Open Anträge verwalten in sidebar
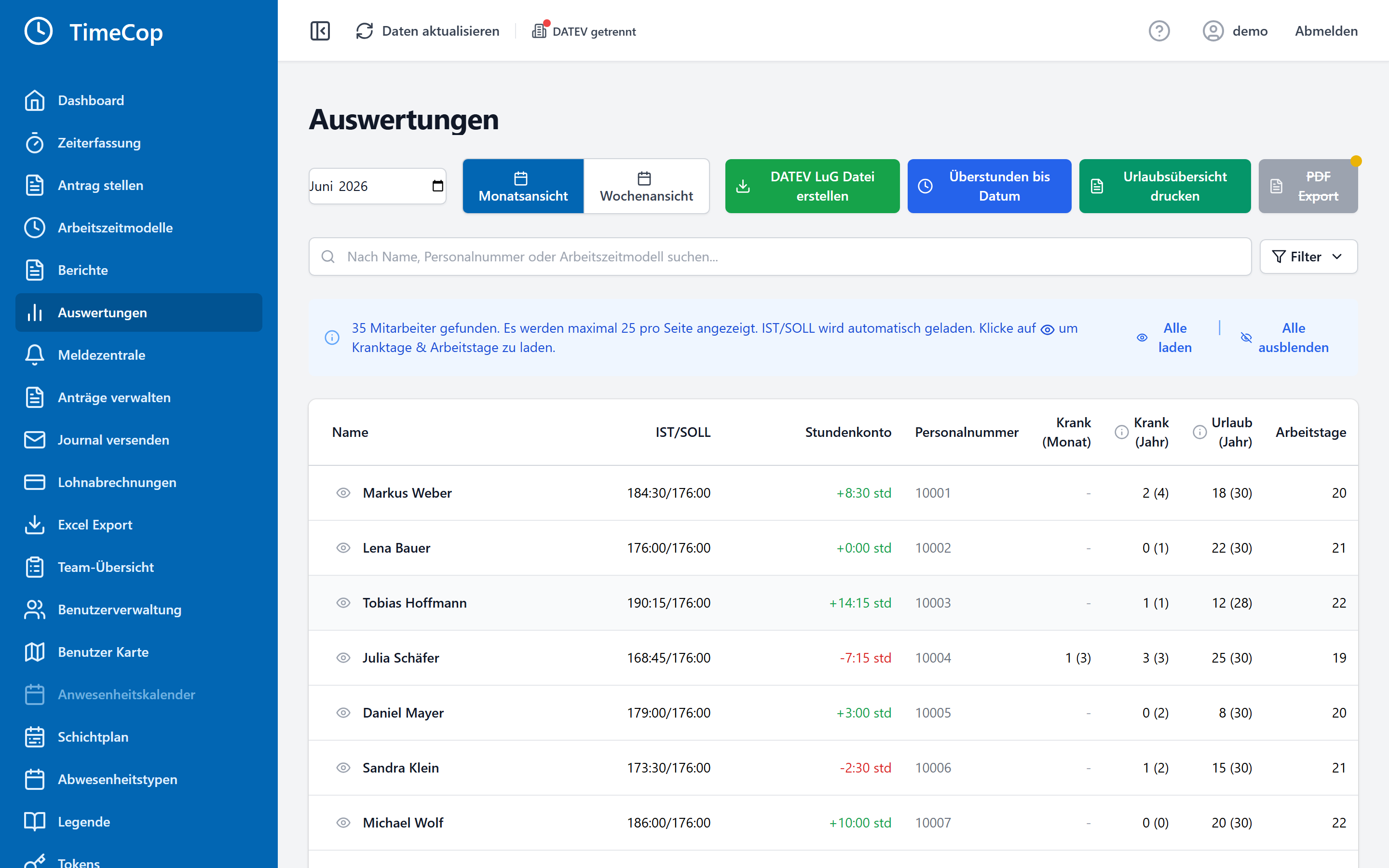This screenshot has width=1389, height=868. 139,398
